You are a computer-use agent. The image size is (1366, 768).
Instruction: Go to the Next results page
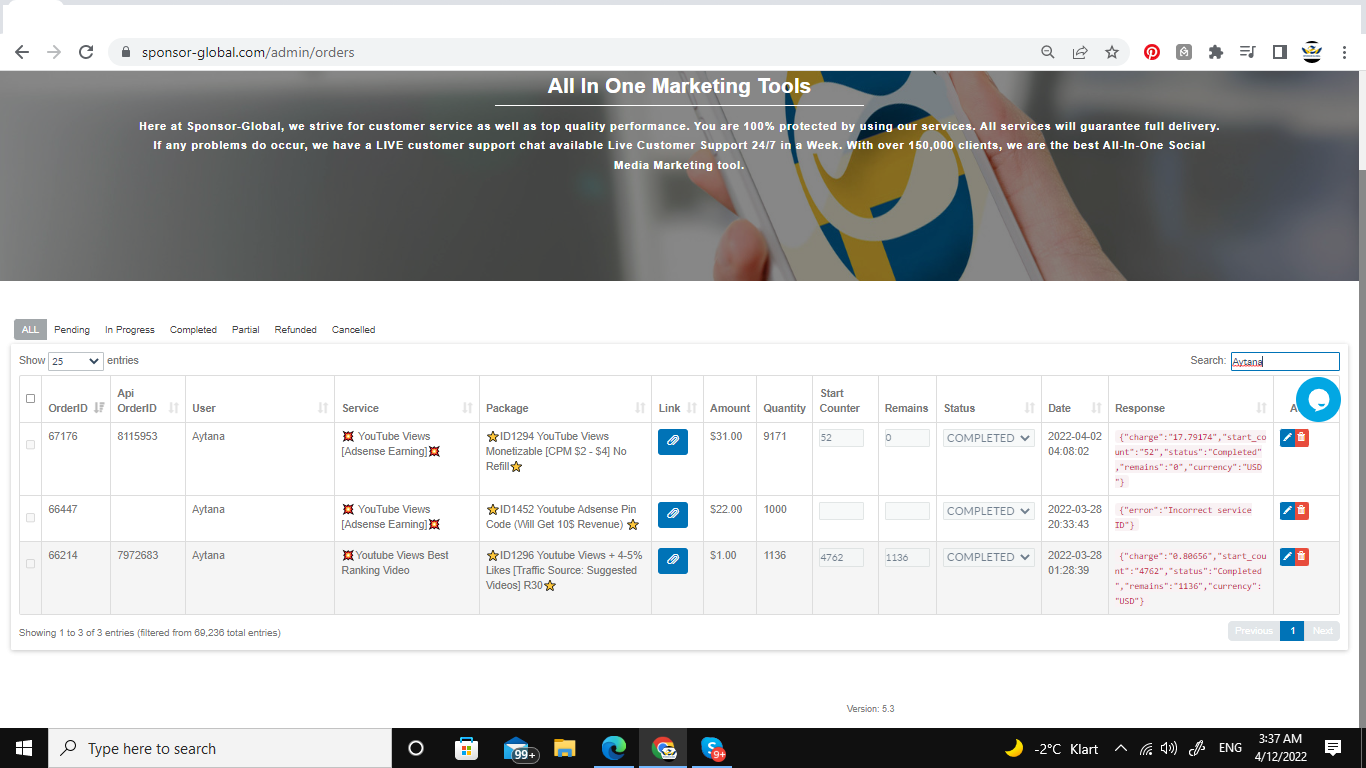(x=1322, y=631)
